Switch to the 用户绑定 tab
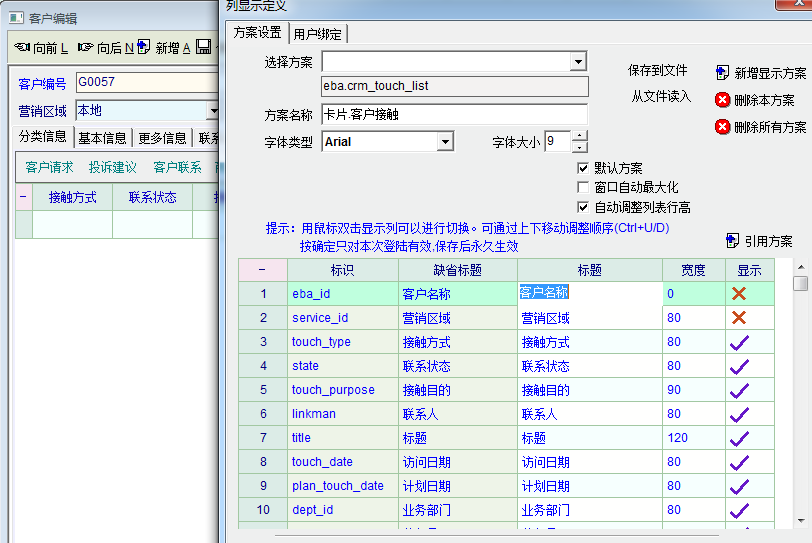 click(317, 34)
